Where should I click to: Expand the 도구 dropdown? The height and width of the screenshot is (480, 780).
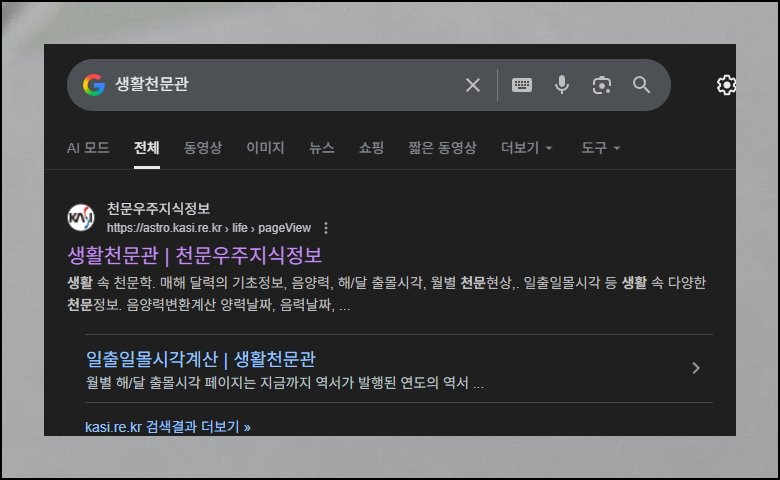601,148
